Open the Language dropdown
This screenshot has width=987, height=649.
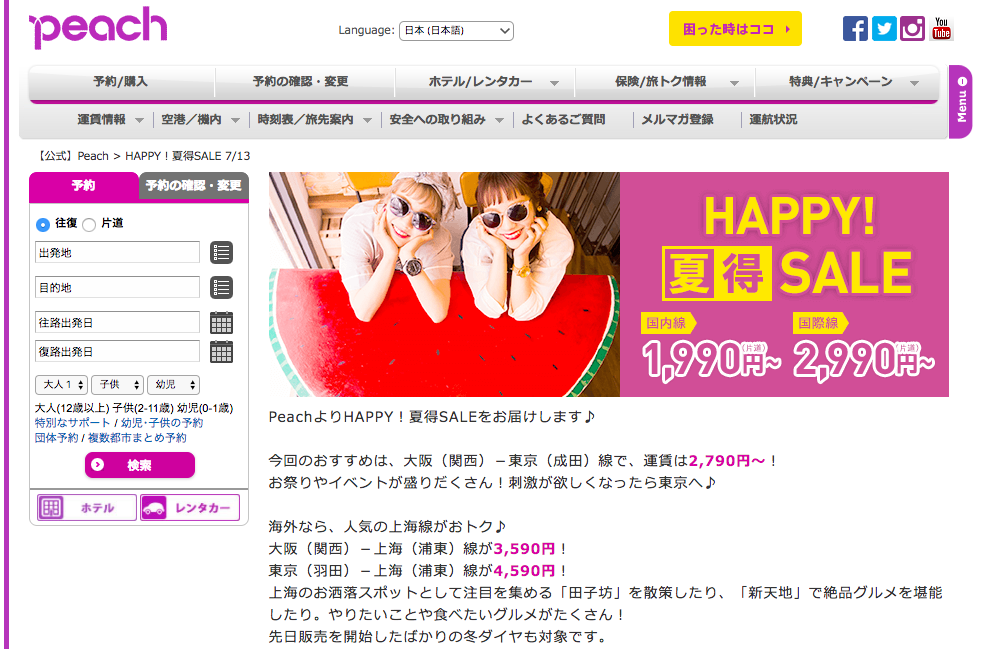pyautogui.click(x=456, y=30)
